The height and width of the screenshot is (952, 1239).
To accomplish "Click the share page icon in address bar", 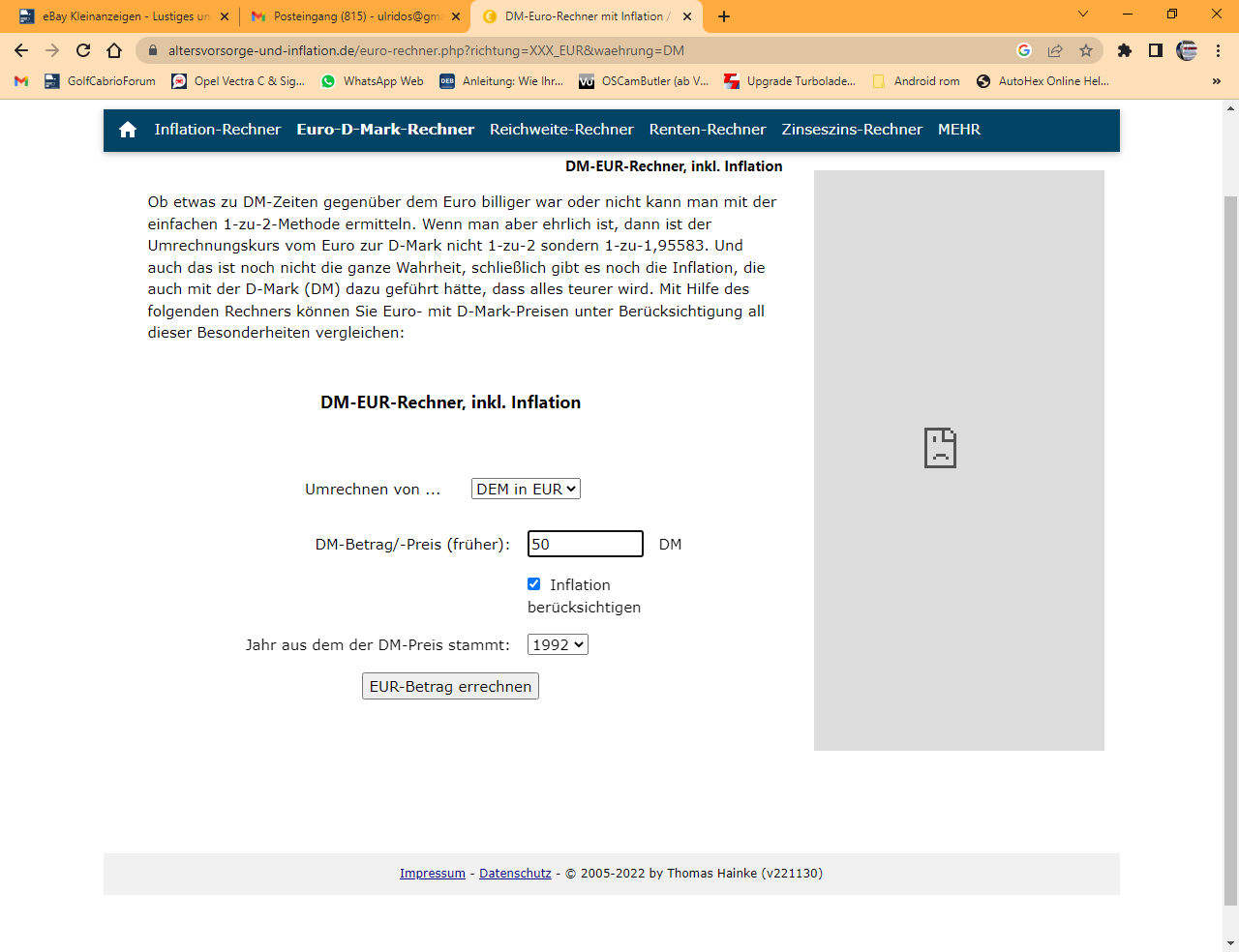I will click(x=1055, y=50).
